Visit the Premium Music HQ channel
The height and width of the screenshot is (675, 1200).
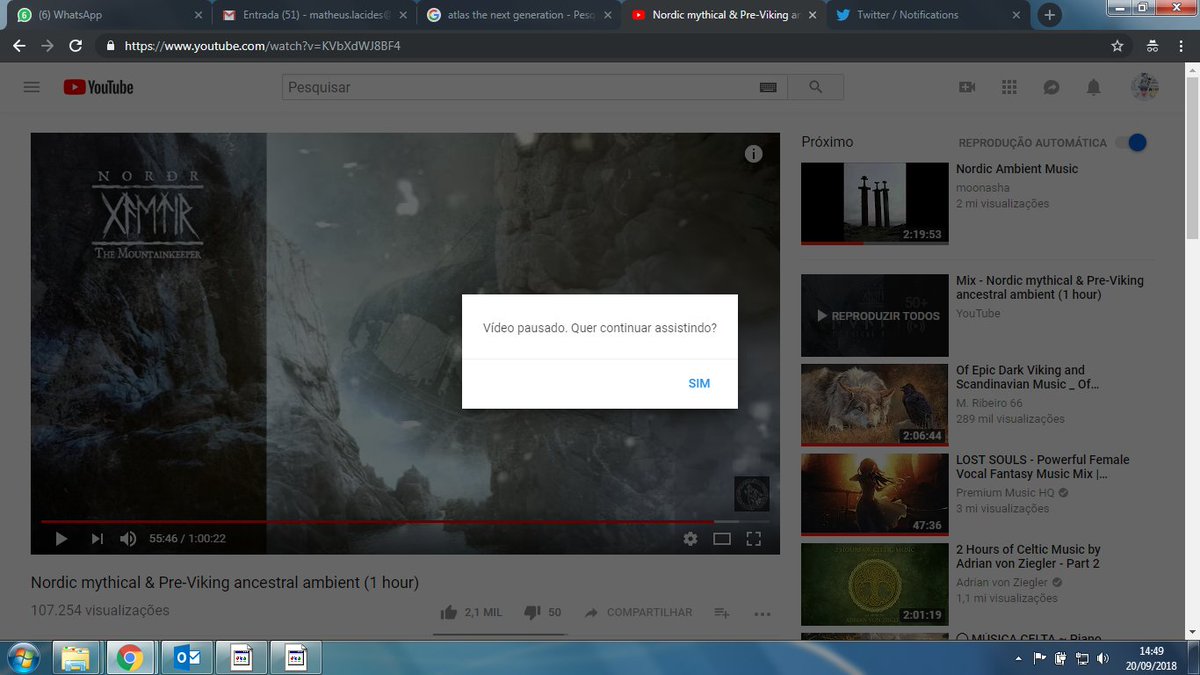(1005, 493)
